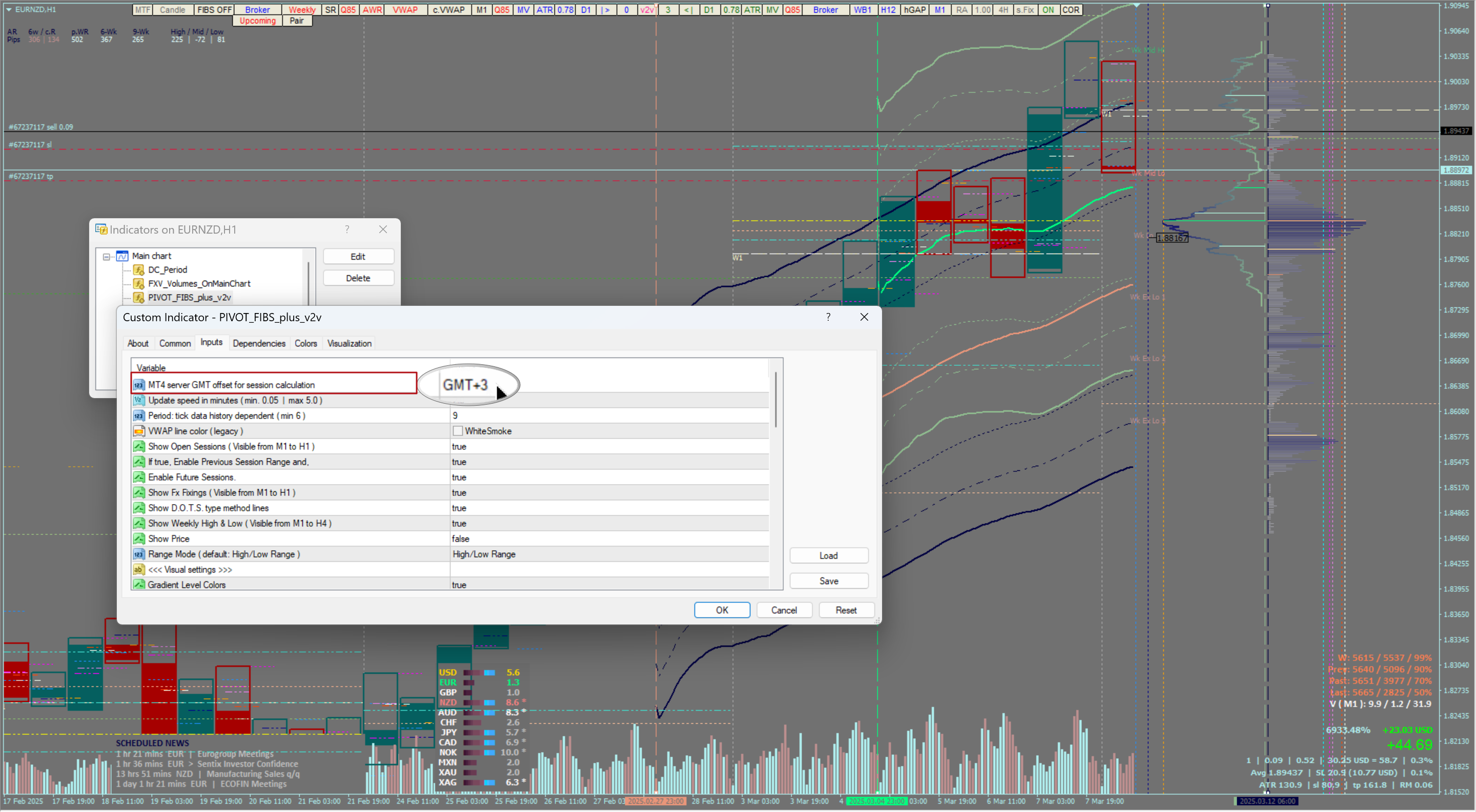Toggle the ON button in the top toolbar
This screenshot has width=1476, height=812.
[x=1048, y=10]
